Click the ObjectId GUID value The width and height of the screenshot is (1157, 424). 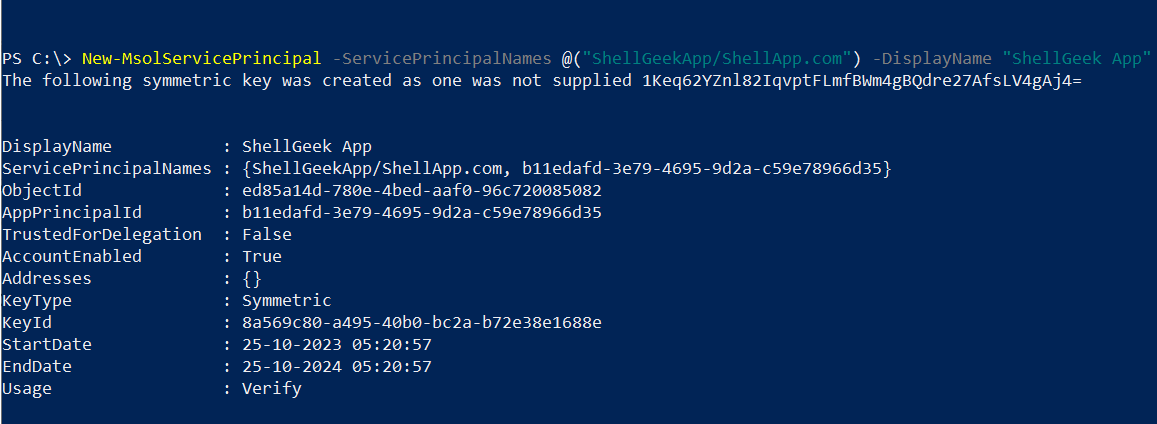(x=421, y=190)
